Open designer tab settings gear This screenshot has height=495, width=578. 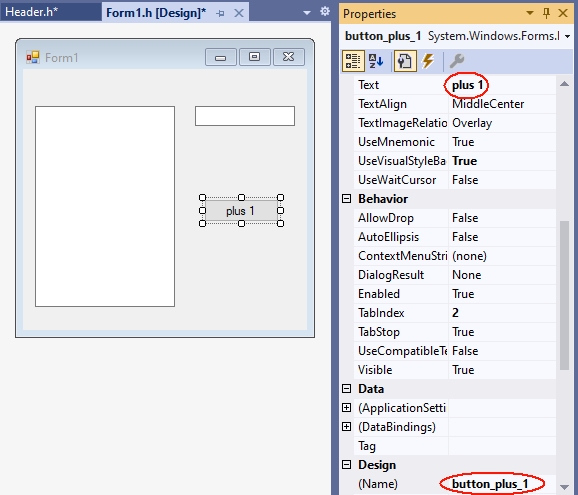(x=325, y=12)
